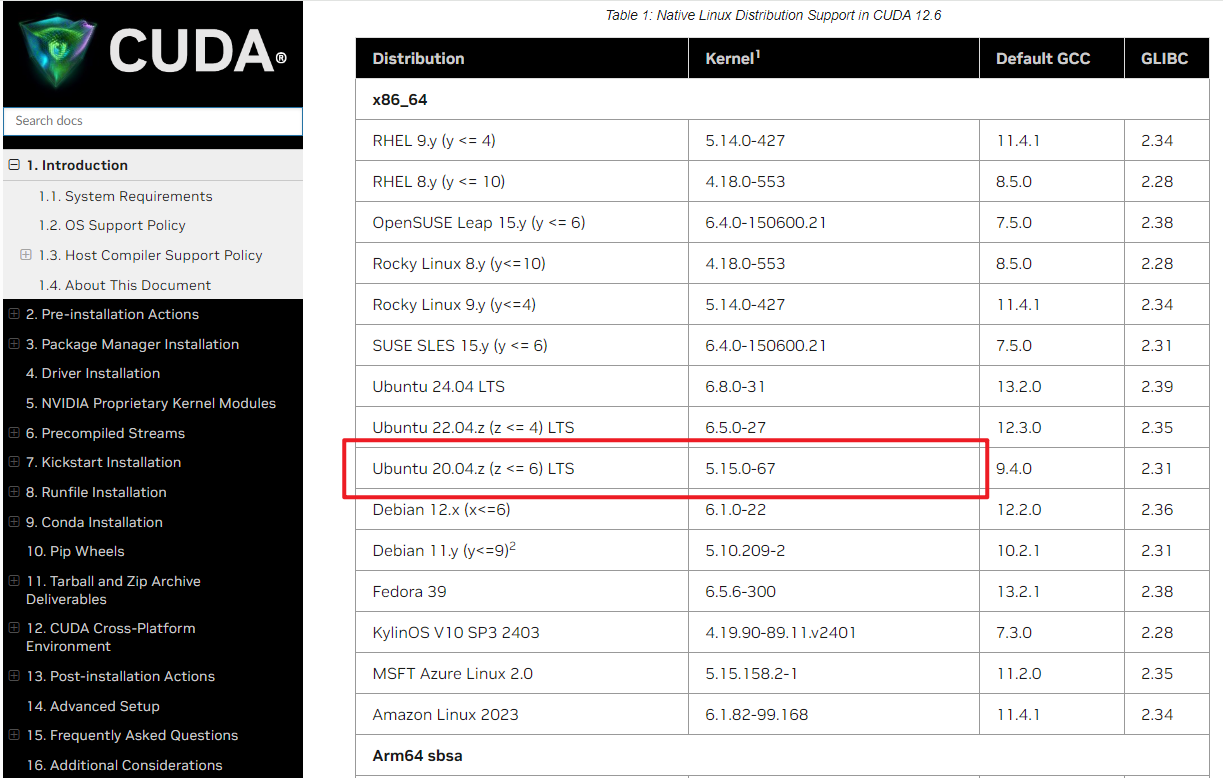Expand "1.3. Host Compiler Support Policy"
The width and height of the screenshot is (1223, 778).
click(25, 255)
